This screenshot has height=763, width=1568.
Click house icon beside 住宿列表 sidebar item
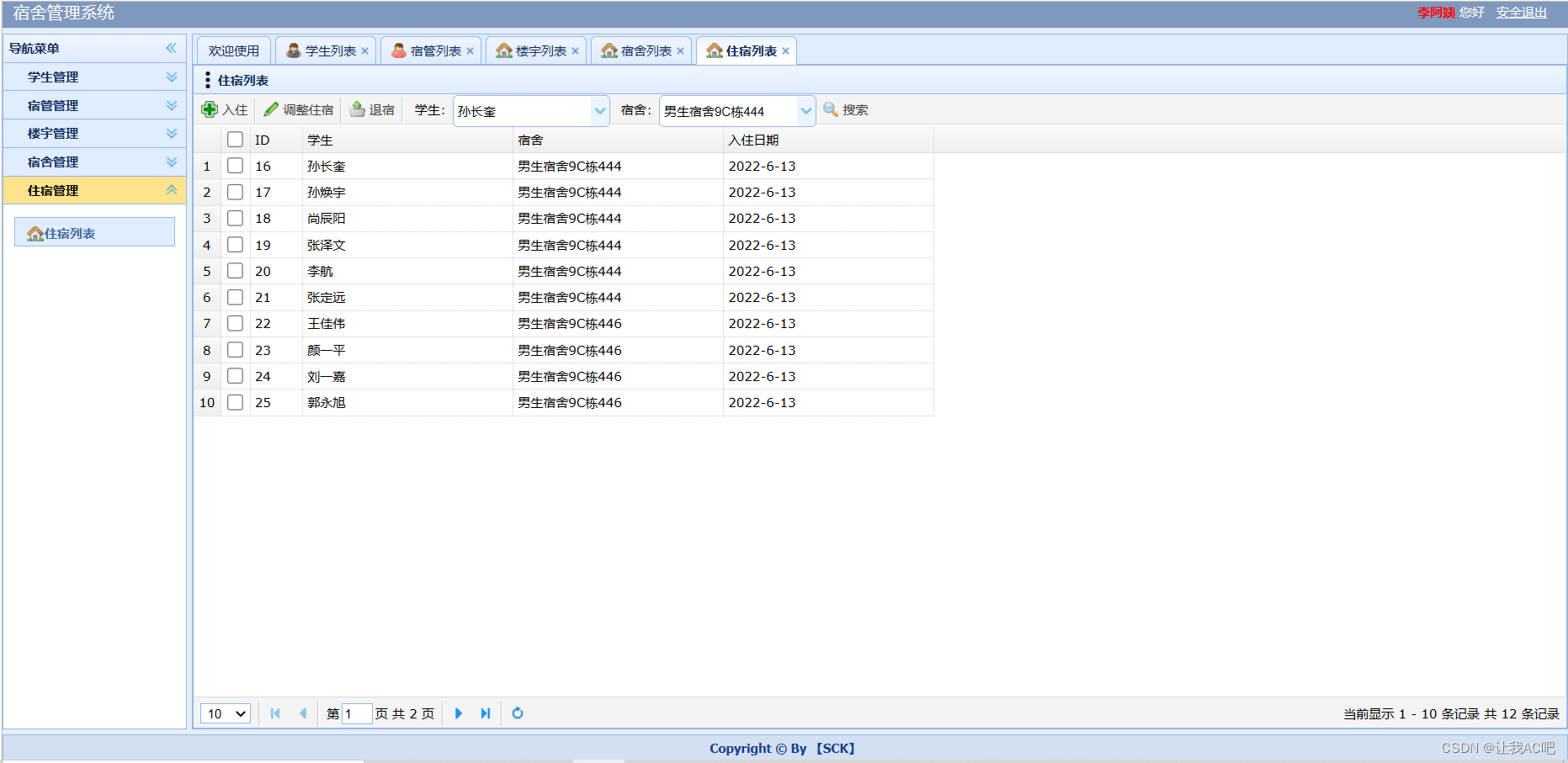(x=35, y=233)
